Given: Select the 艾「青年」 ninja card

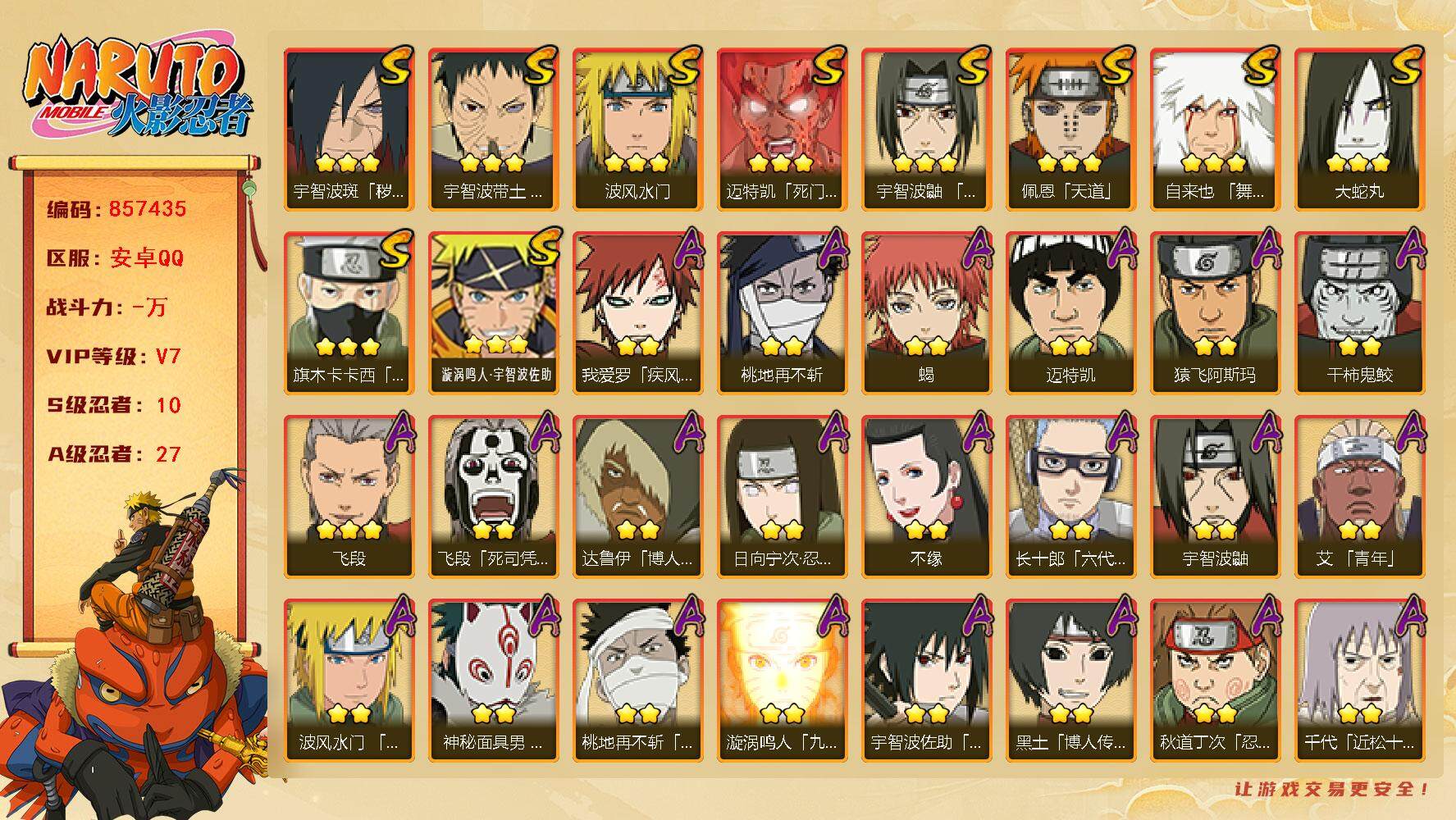Looking at the screenshot, I should [1359, 496].
